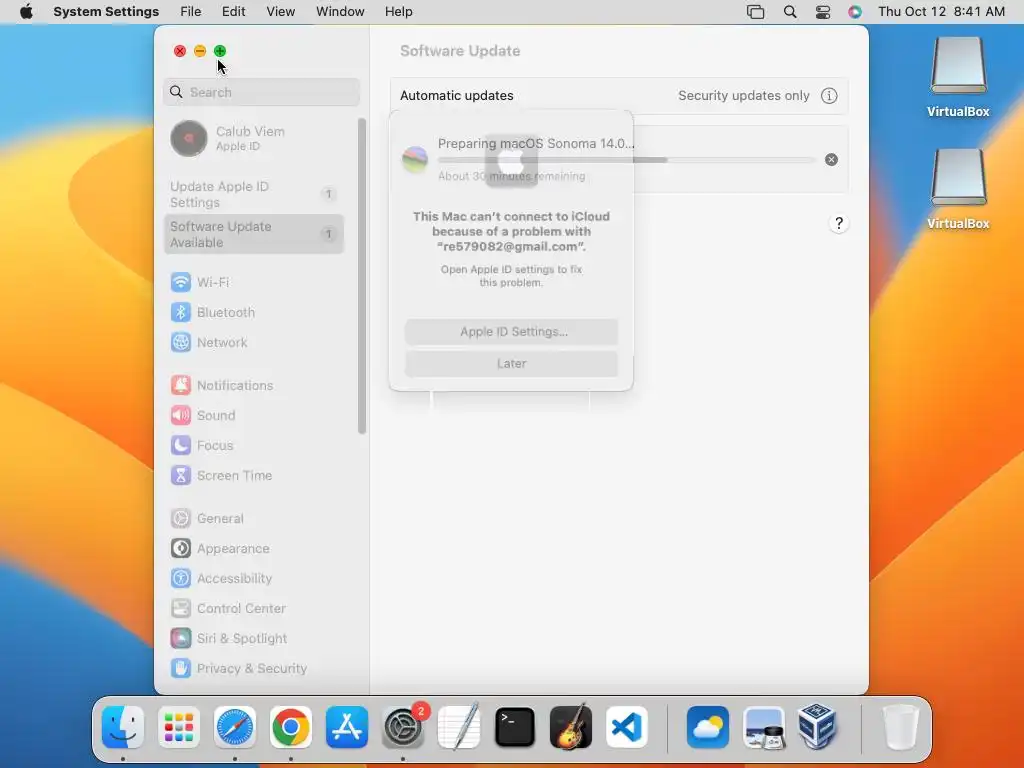Open the Network globe icon
This screenshot has width=1024, height=768.
(181, 342)
